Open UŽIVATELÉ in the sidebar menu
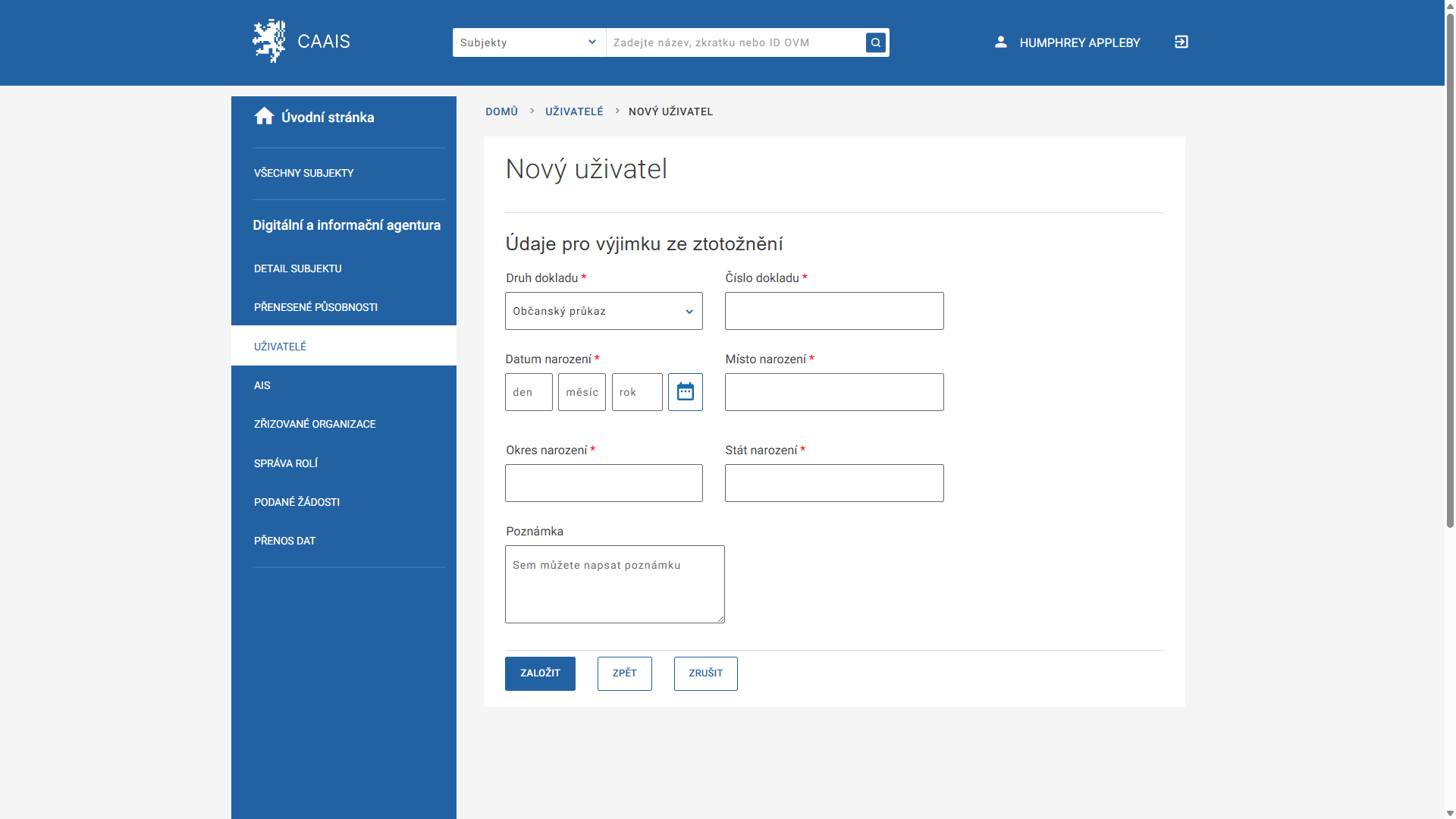The image size is (1456, 819). (280, 347)
